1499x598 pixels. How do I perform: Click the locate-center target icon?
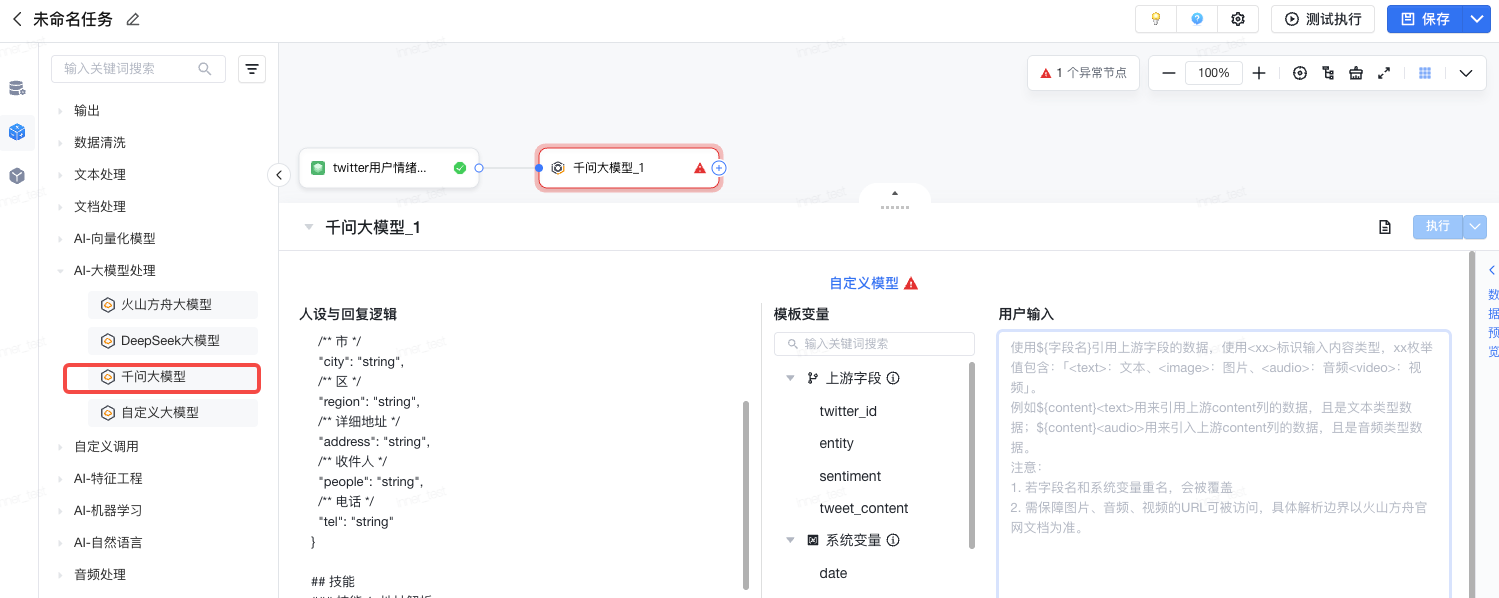(x=1300, y=73)
